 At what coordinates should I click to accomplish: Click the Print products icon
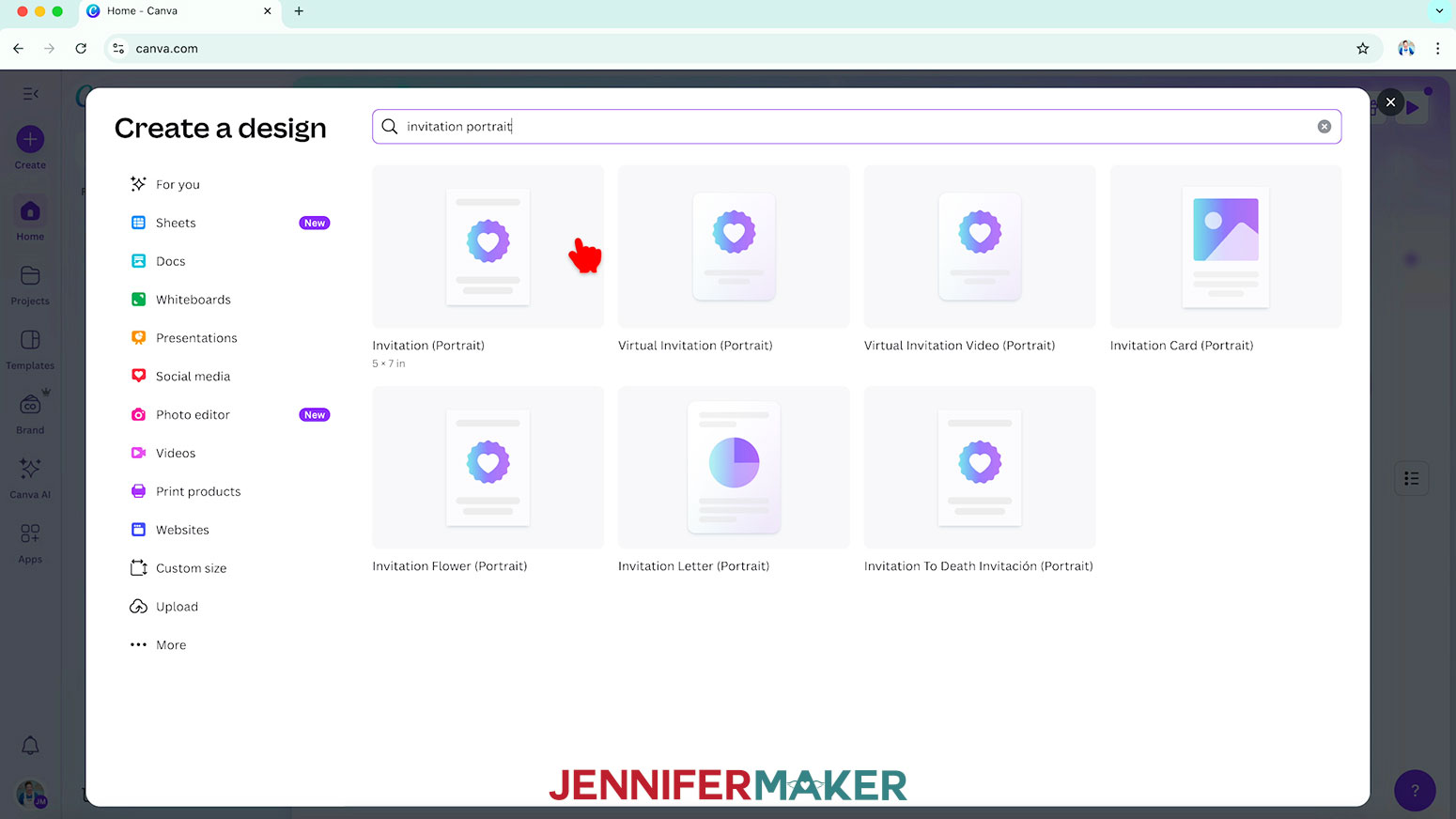coord(138,491)
